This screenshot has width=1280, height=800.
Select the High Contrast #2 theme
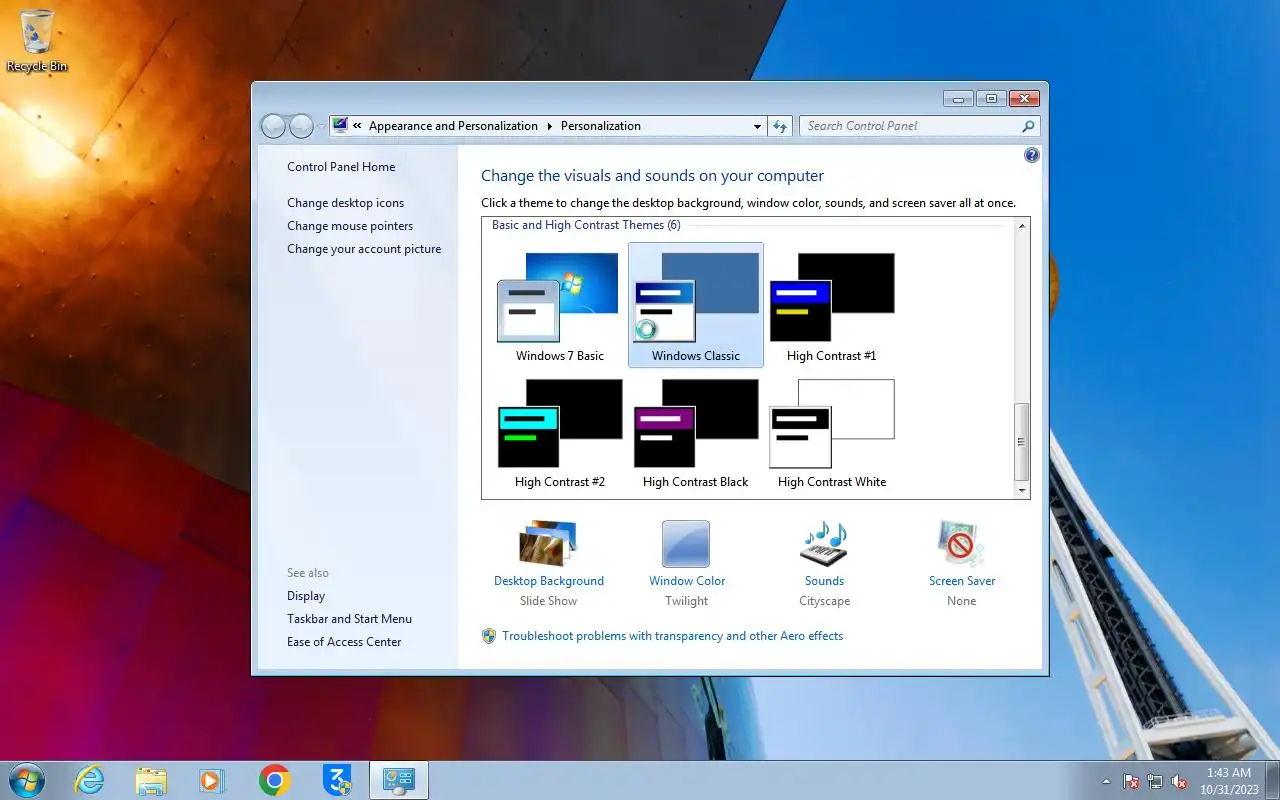(559, 432)
